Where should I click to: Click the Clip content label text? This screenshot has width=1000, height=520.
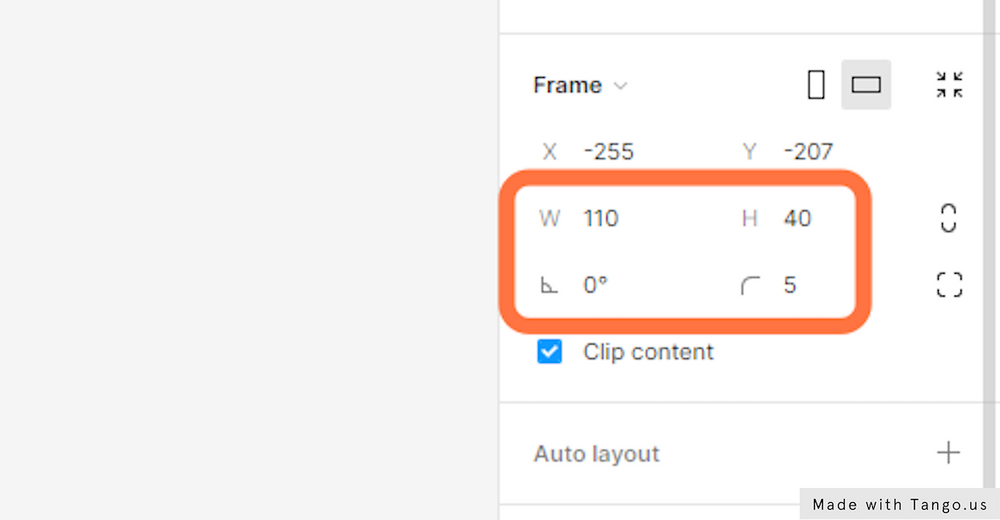(x=648, y=352)
